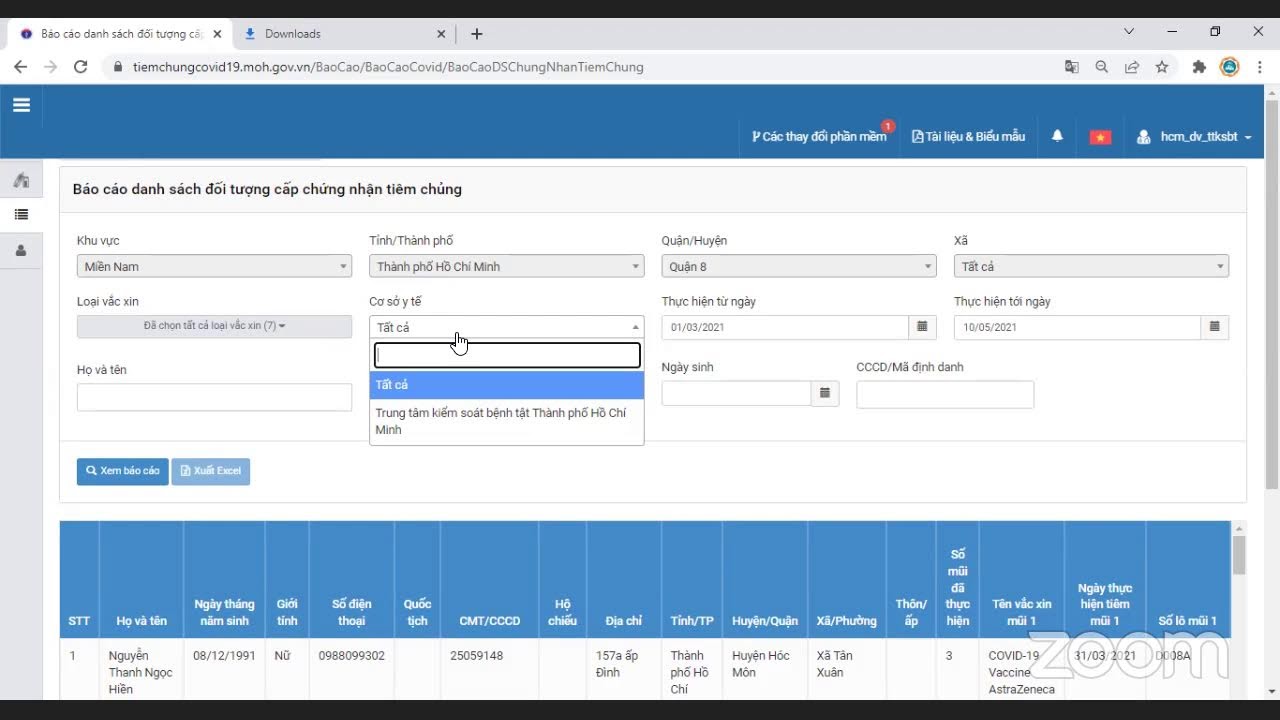
Task: Close the Downloads browser tab
Action: [x=441, y=34]
